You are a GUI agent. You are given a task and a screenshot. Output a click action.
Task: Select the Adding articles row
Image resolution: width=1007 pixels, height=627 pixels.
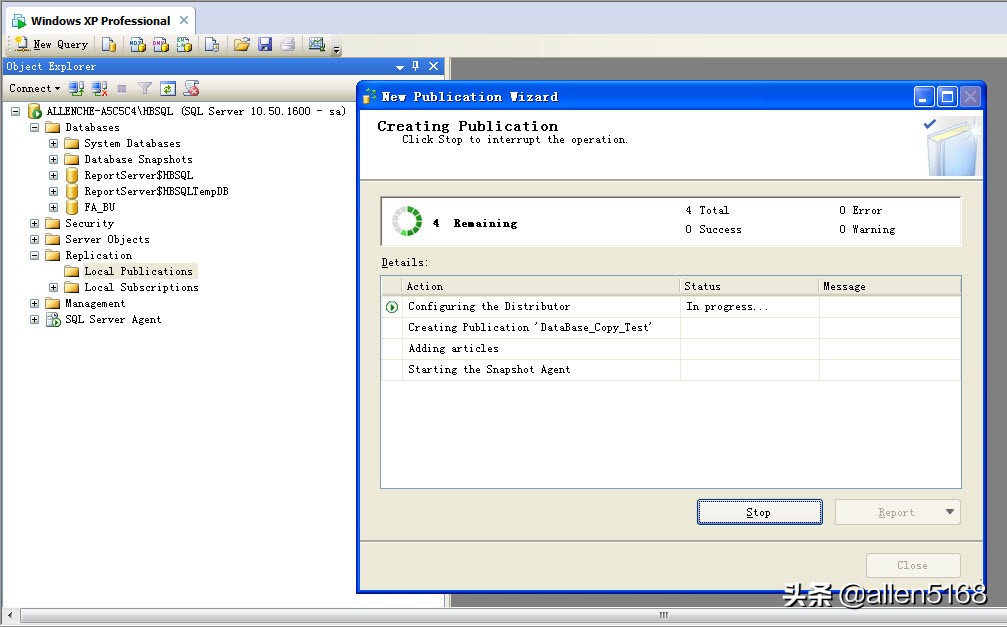tap(671, 348)
